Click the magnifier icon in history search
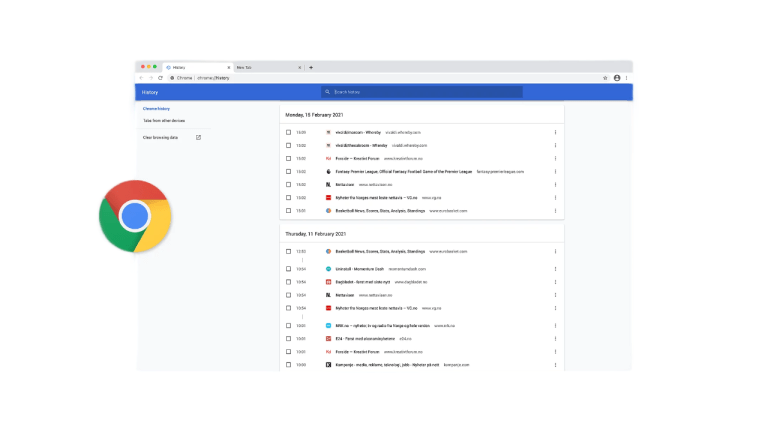This screenshot has height=432, width=768. pos(328,92)
